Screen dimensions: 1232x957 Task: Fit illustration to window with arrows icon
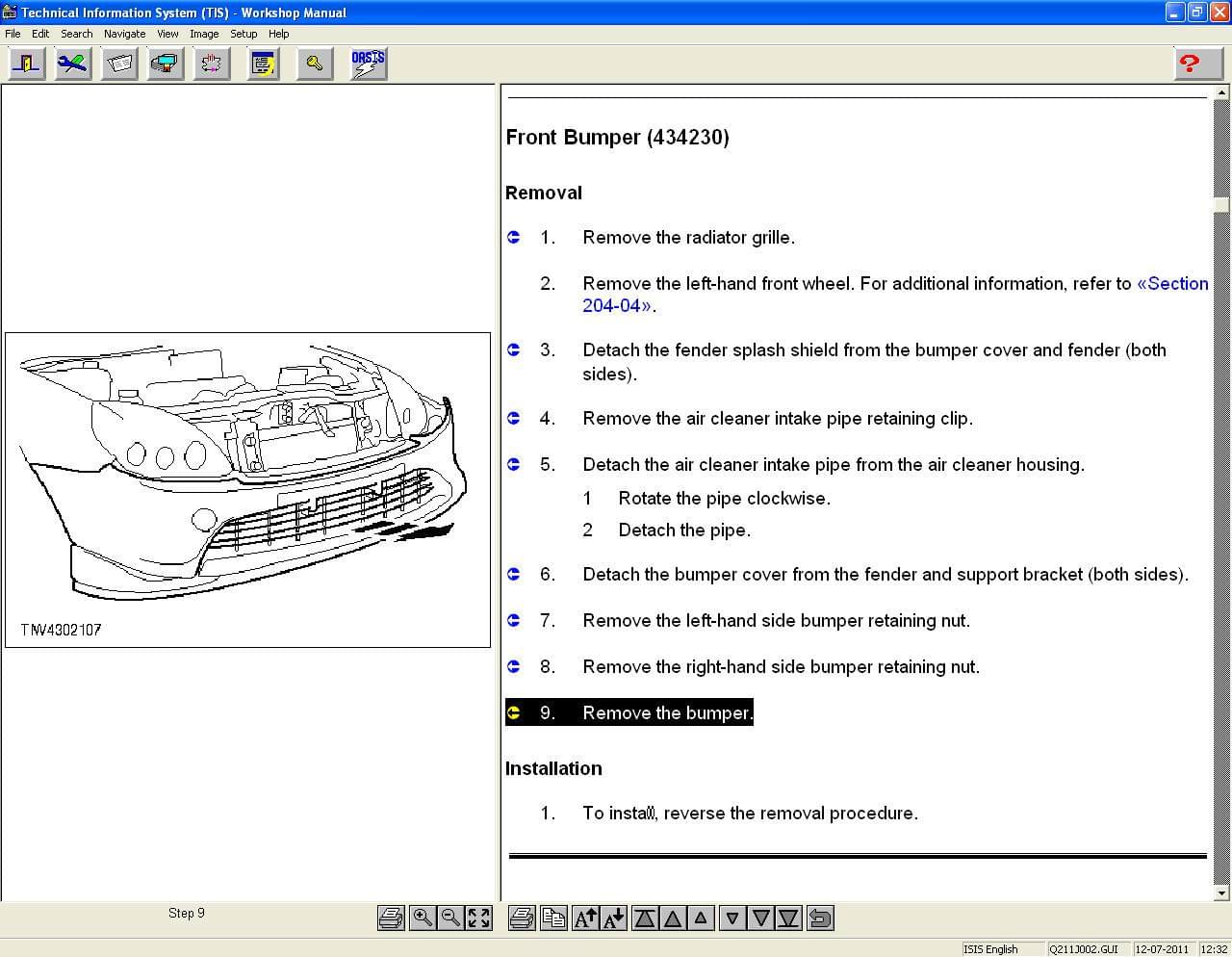tap(478, 918)
